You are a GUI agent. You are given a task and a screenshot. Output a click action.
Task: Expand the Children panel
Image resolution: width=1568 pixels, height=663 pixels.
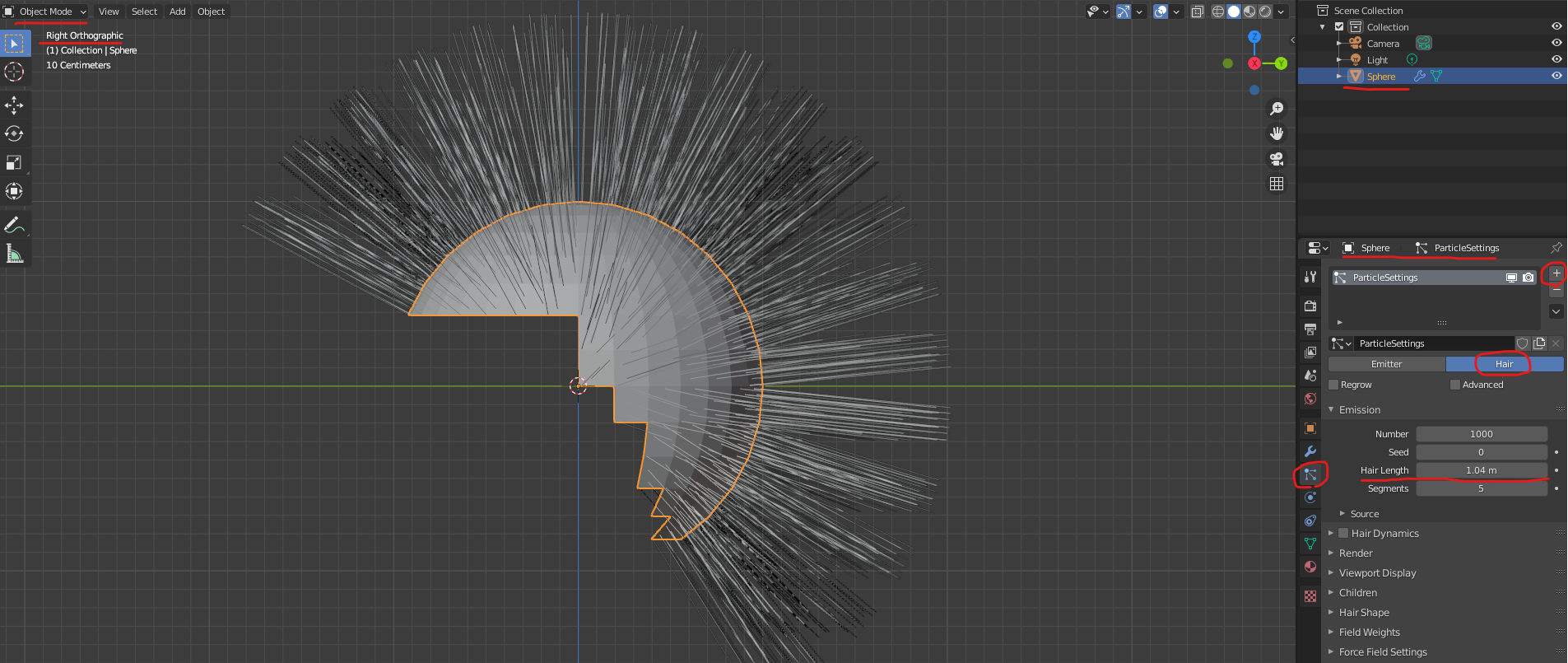coord(1331,592)
